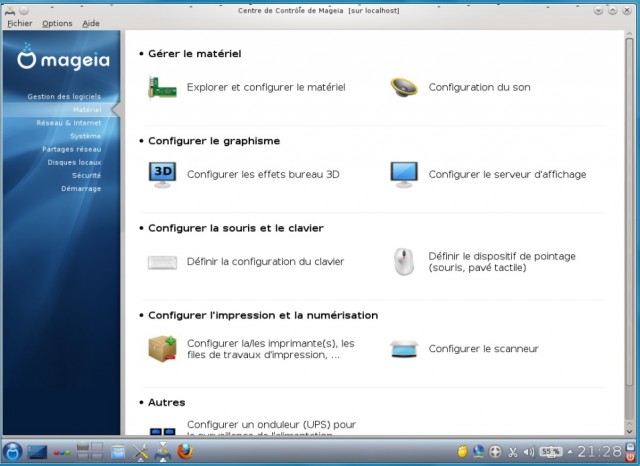Open the Aide menu

[91, 24]
